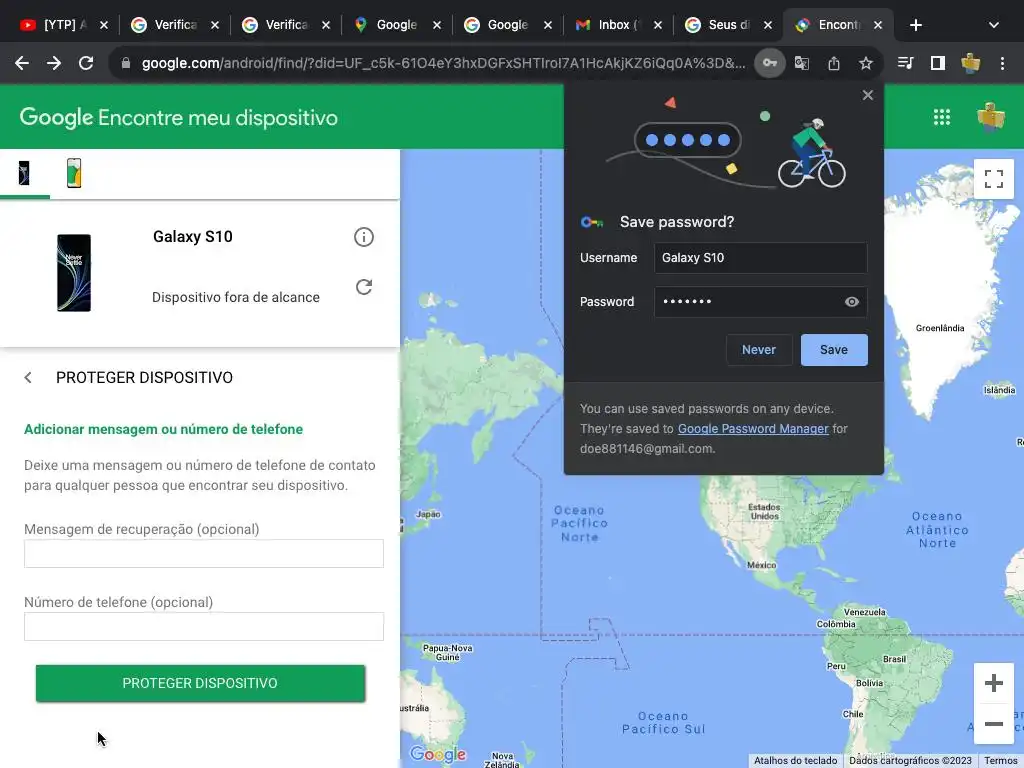Open the Google Password Manager link
This screenshot has width=1024, height=768.
(x=753, y=429)
